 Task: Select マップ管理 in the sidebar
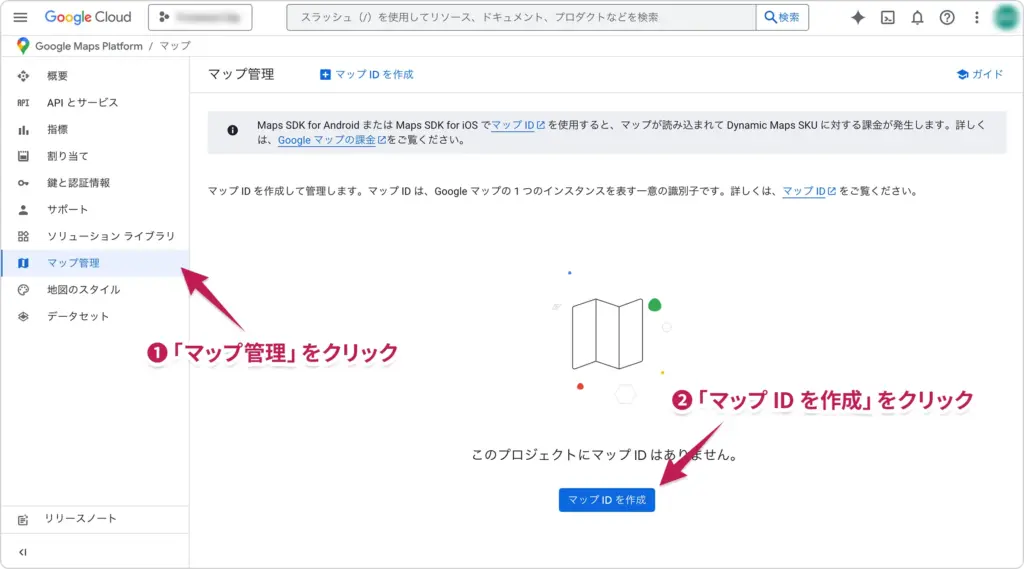click(95, 263)
